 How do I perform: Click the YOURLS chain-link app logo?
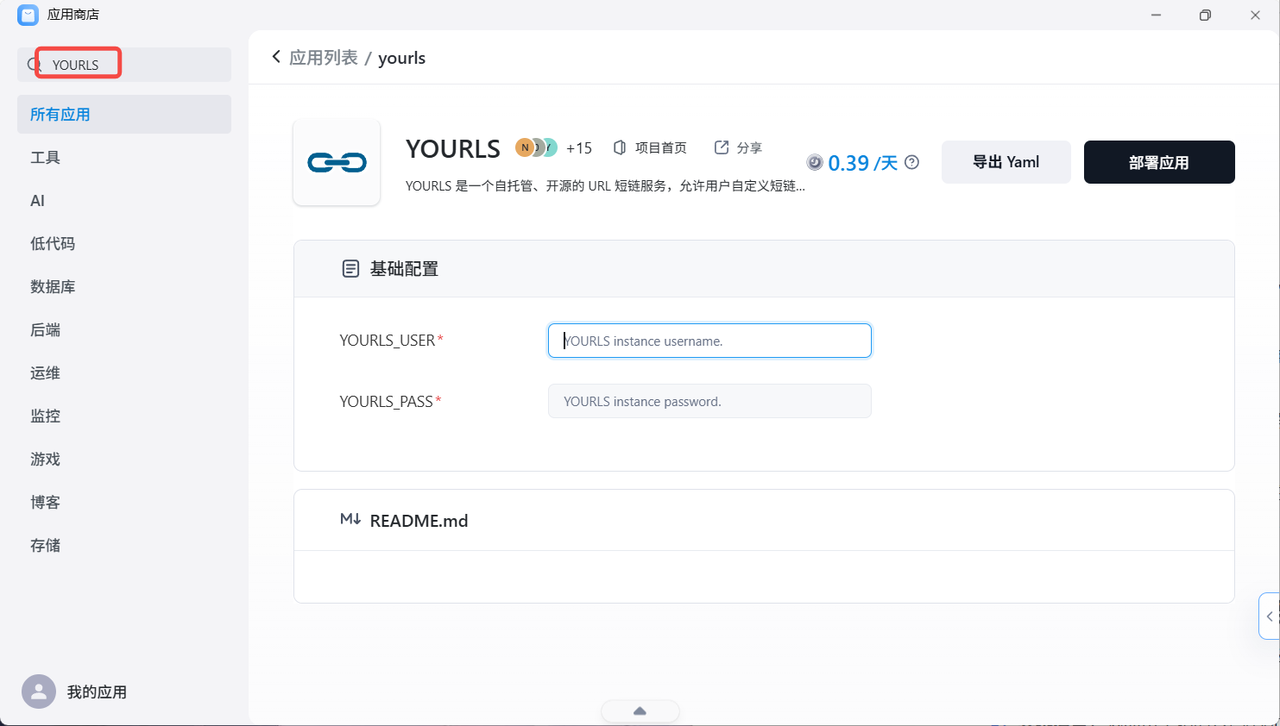(336, 162)
